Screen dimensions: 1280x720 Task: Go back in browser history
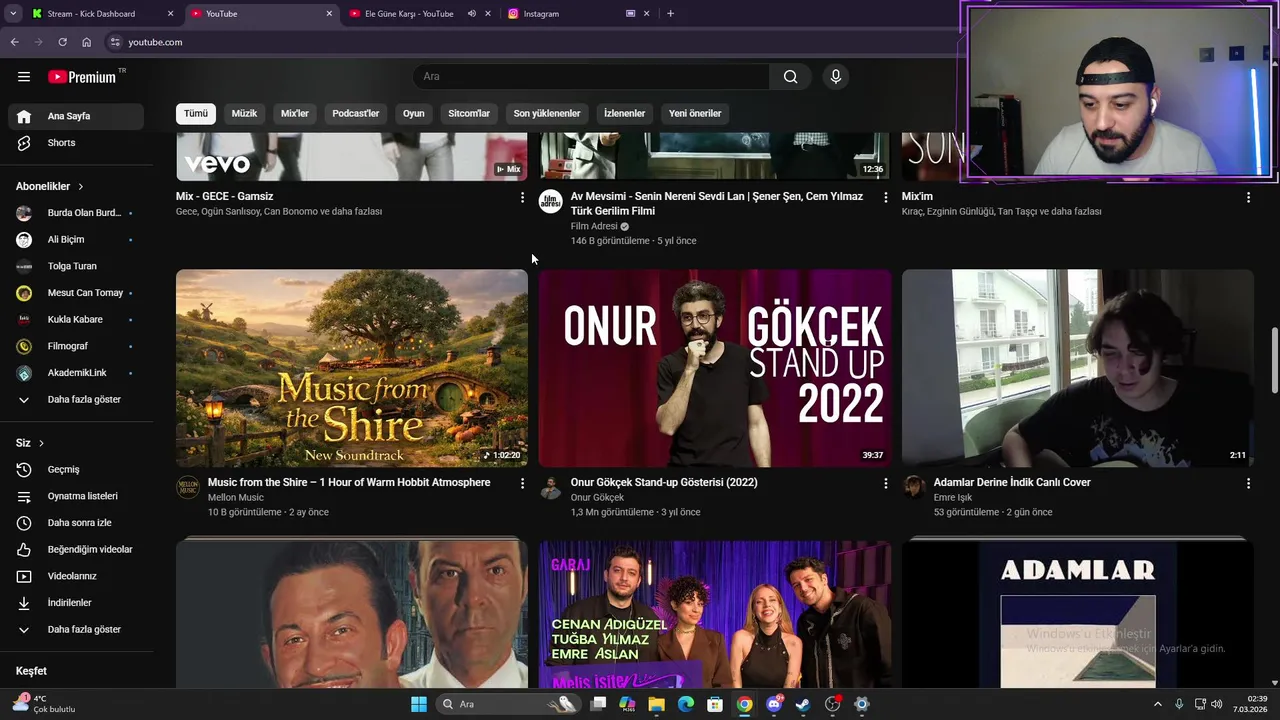click(14, 42)
